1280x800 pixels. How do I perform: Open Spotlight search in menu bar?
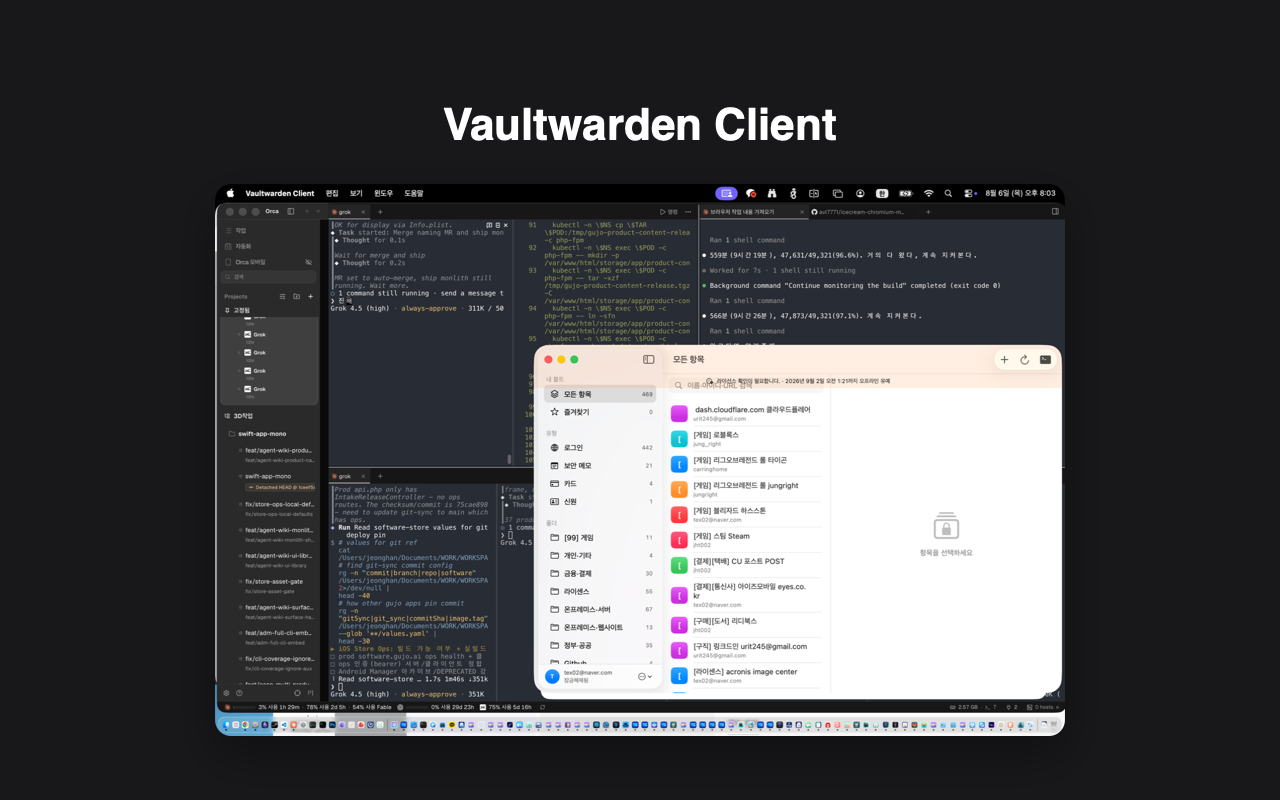tap(948, 193)
